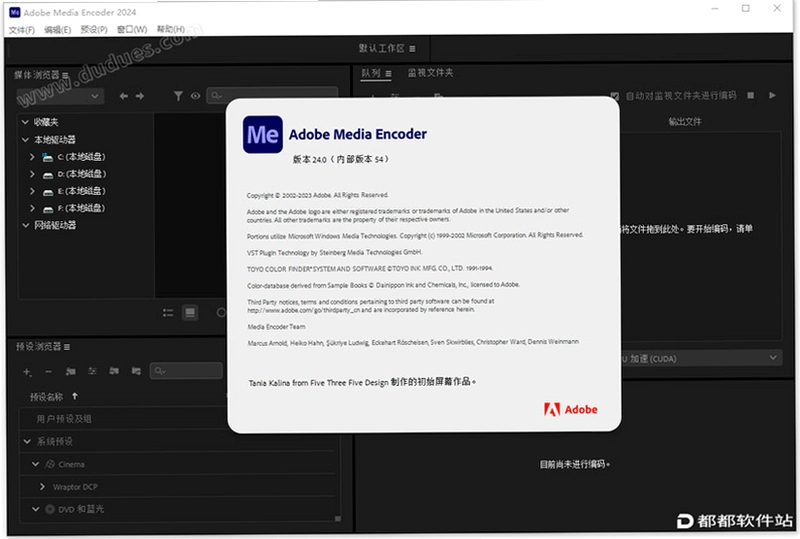The image size is (800, 539).
Task: Go back in Media Browser navigation
Action: [123, 96]
